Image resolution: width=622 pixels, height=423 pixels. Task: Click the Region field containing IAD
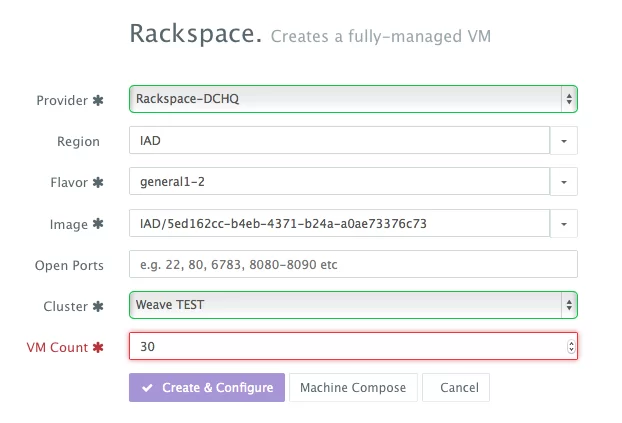pyautogui.click(x=340, y=140)
